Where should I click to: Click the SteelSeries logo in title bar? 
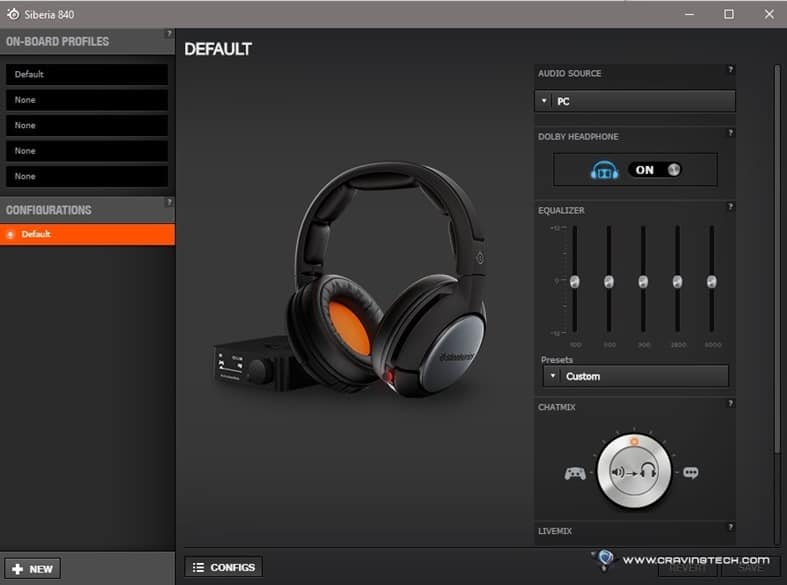click(x=13, y=14)
